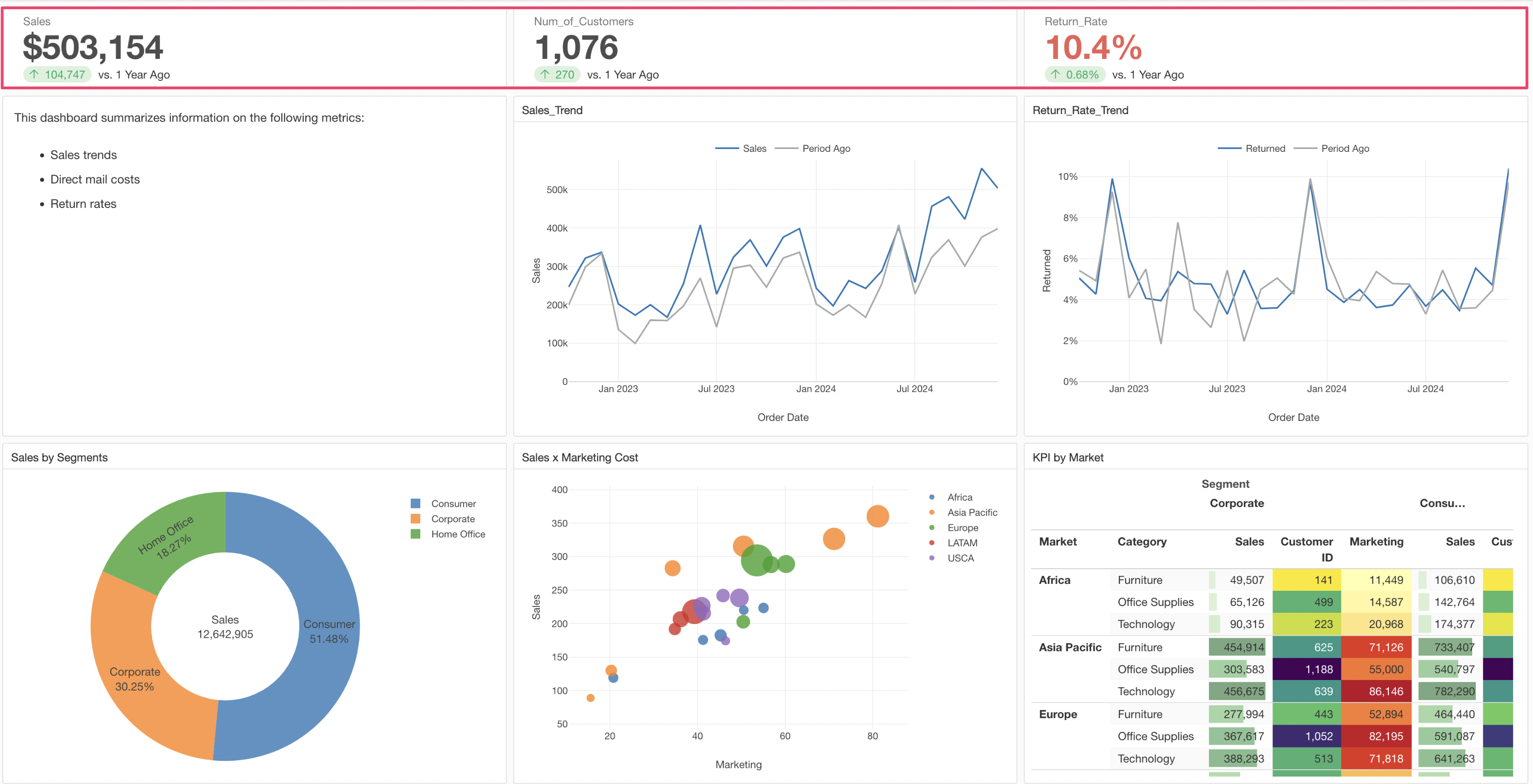Click the green up arrow badge under Sales

click(57, 75)
